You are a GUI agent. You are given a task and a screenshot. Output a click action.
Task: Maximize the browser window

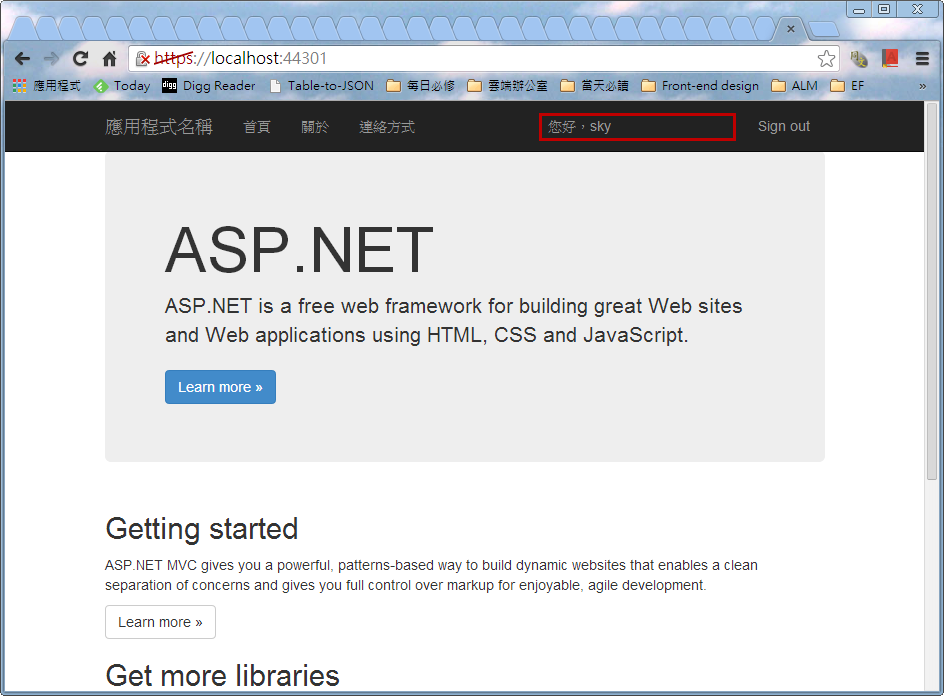click(884, 9)
